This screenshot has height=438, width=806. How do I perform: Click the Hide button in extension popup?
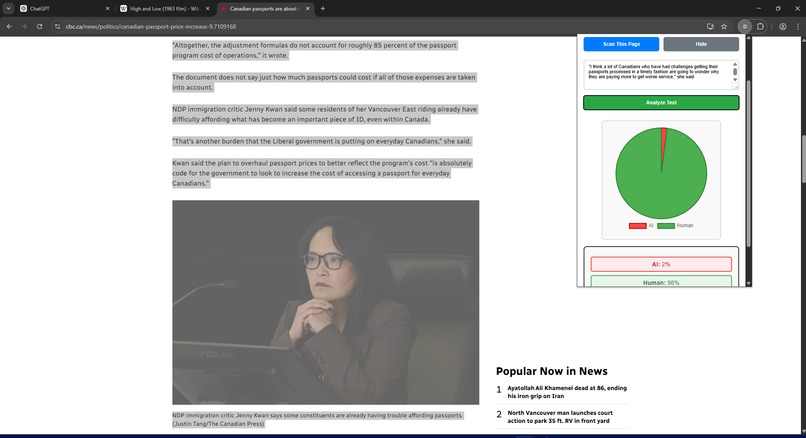701,44
